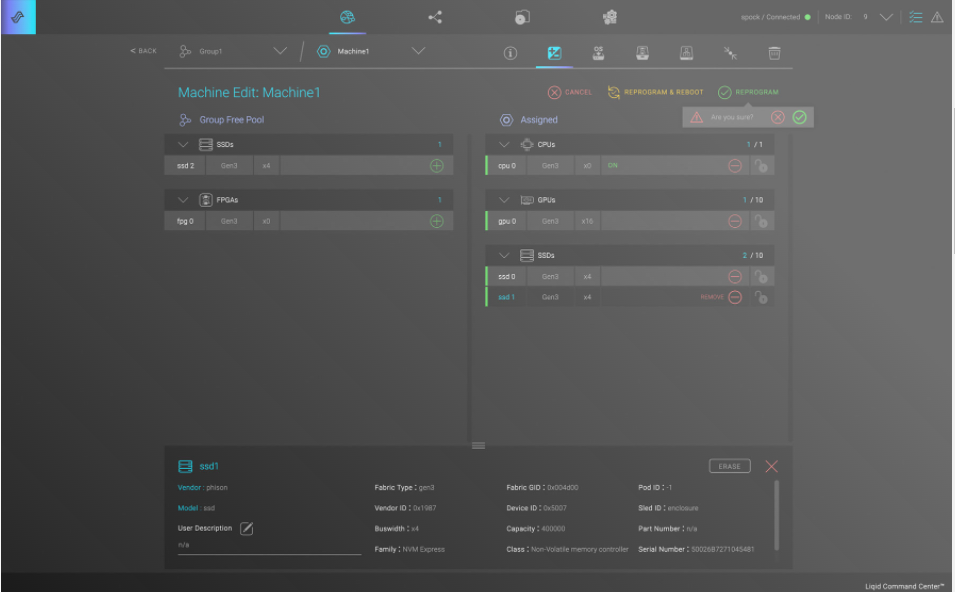Click the trash icon in the machine toolbar
Image resolution: width=955 pixels, height=592 pixels.
pyautogui.click(x=773, y=53)
